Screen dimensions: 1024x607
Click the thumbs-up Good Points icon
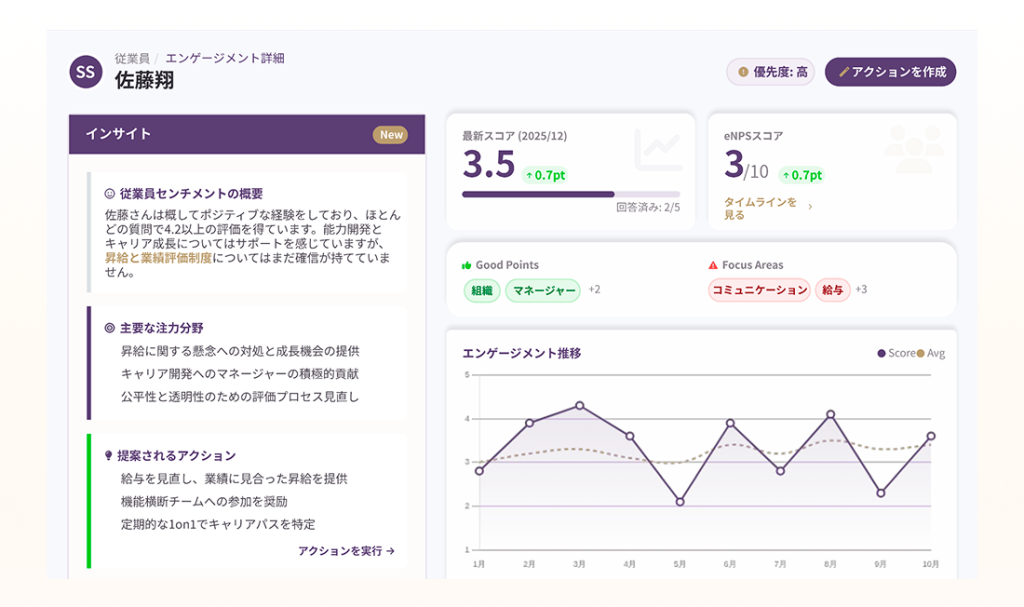pos(466,265)
